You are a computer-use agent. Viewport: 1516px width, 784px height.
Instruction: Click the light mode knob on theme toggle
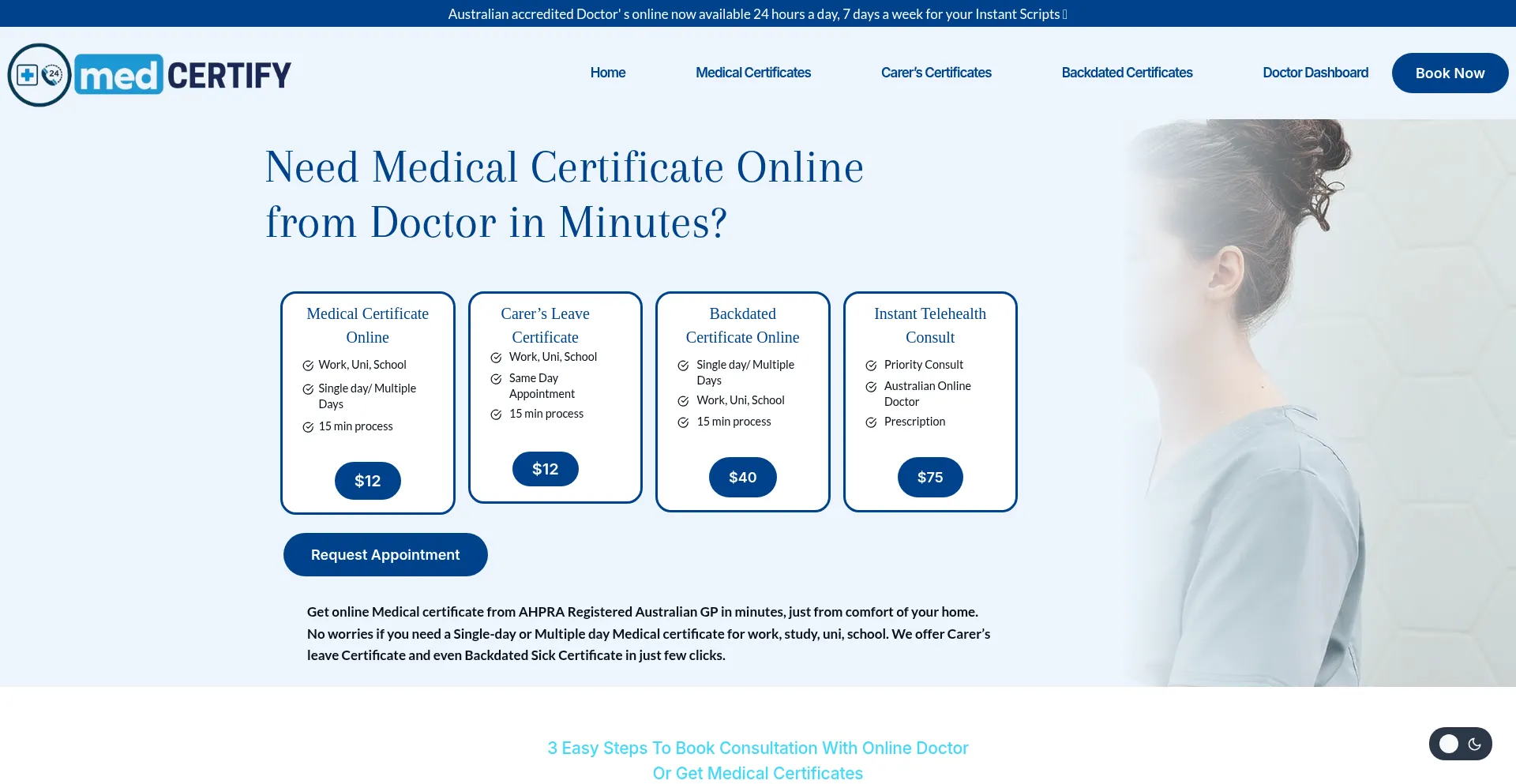click(1448, 744)
